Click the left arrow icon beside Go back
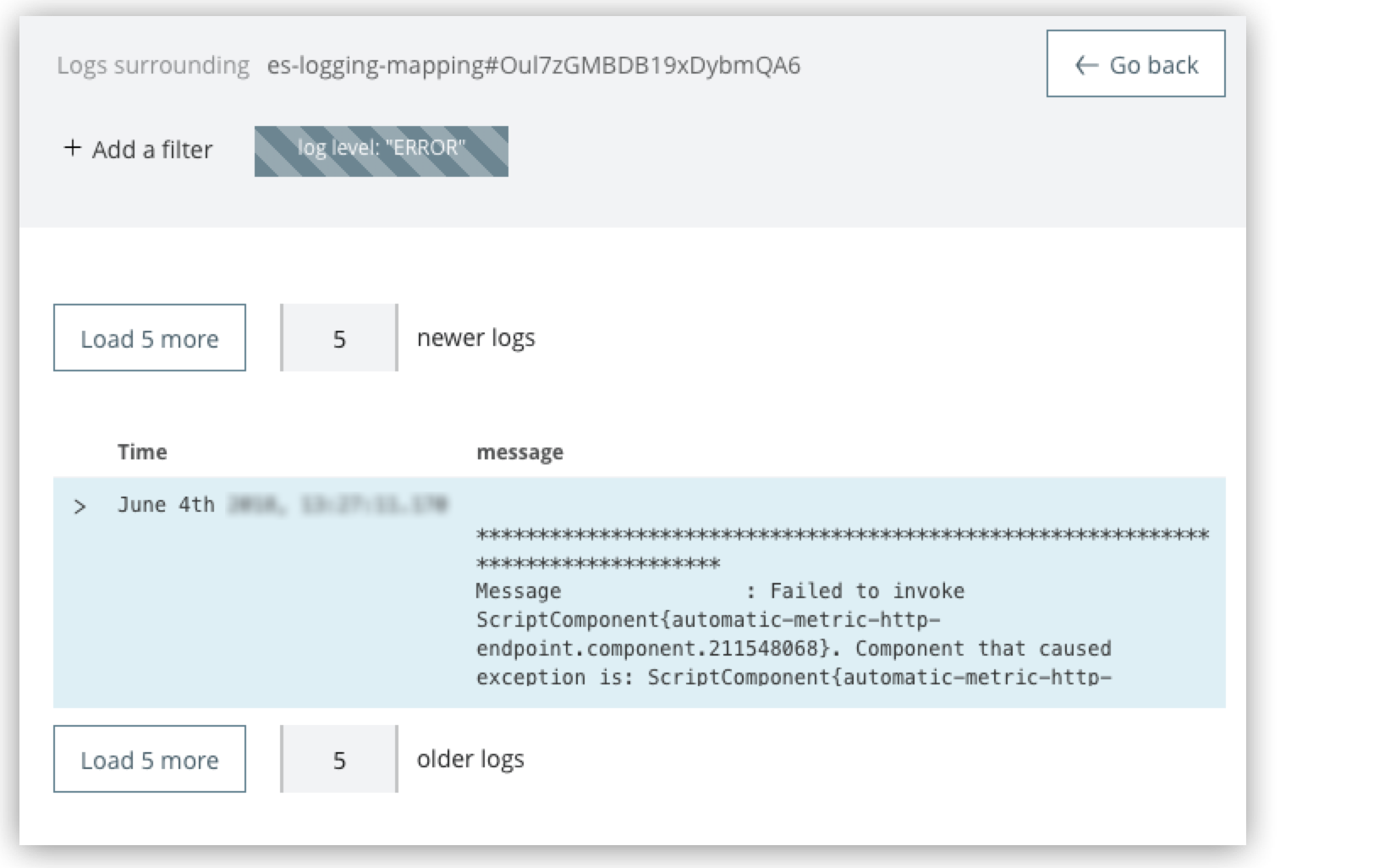This screenshot has width=1379, height=868. (x=1086, y=65)
